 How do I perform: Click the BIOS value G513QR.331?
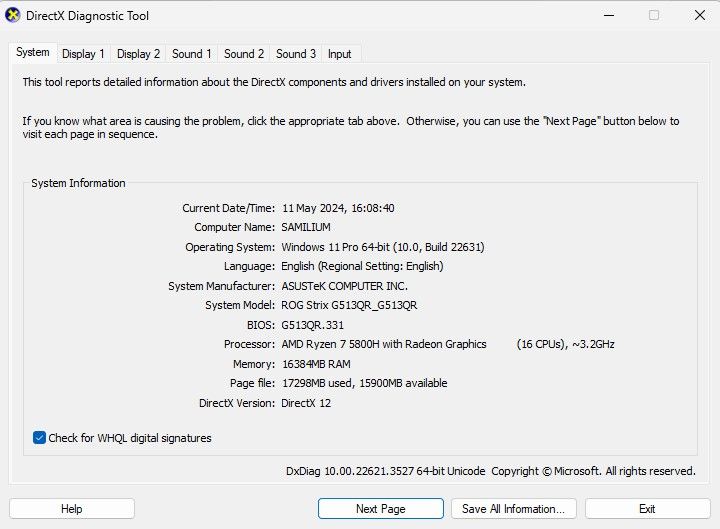(x=313, y=325)
